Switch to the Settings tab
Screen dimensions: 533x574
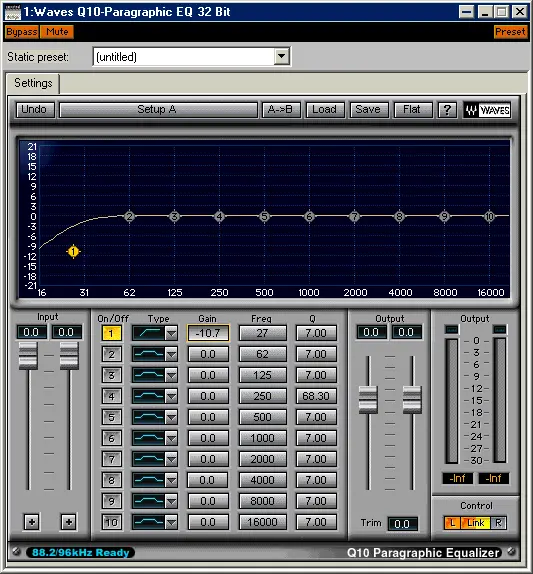coord(33,83)
